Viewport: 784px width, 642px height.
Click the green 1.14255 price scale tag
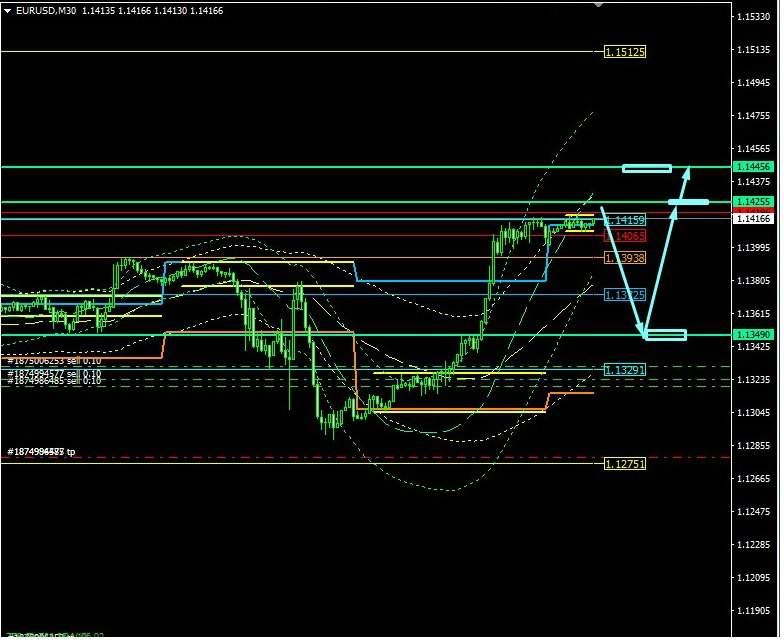751,202
